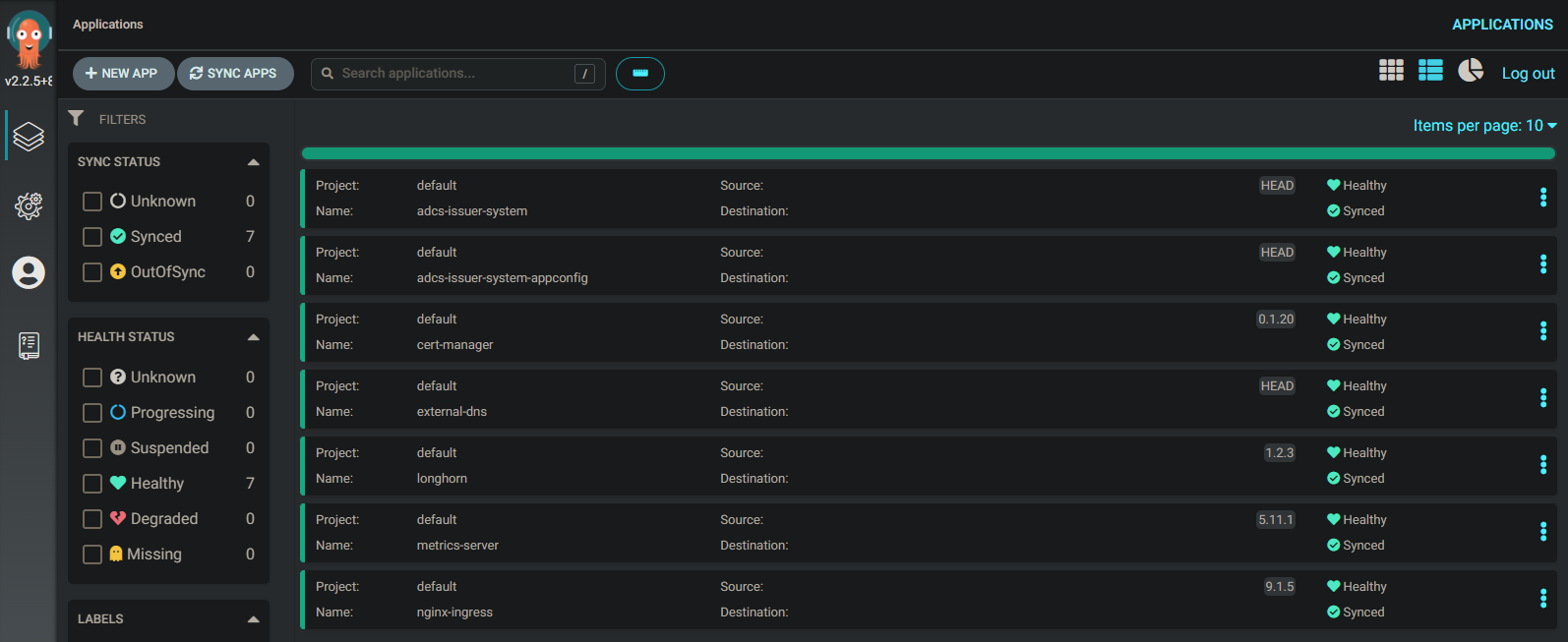Screen dimensions: 1568x642
Task: Open the Applications layers icon in sidebar
Action: point(29,136)
